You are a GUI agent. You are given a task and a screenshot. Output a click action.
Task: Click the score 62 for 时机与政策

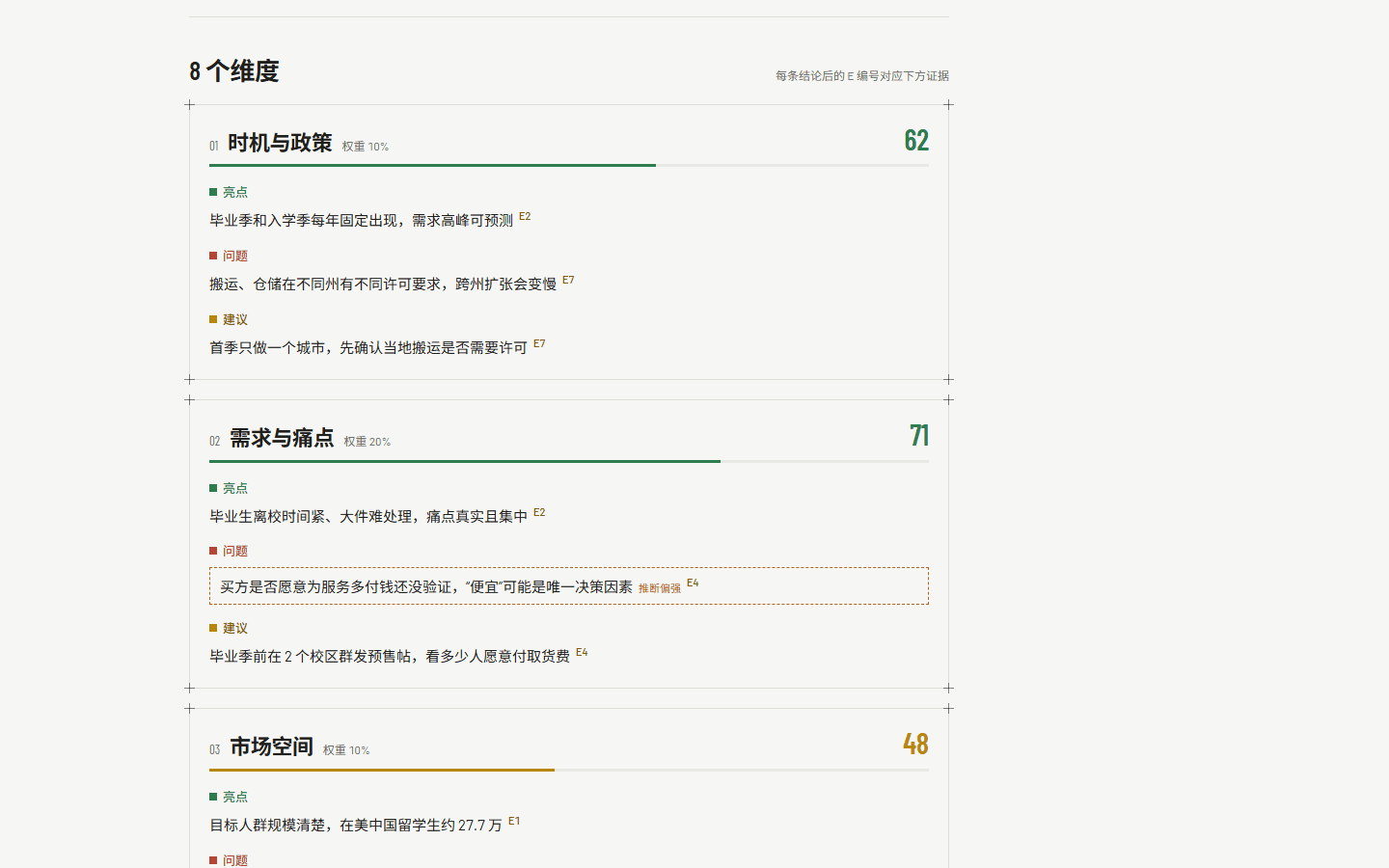click(916, 140)
